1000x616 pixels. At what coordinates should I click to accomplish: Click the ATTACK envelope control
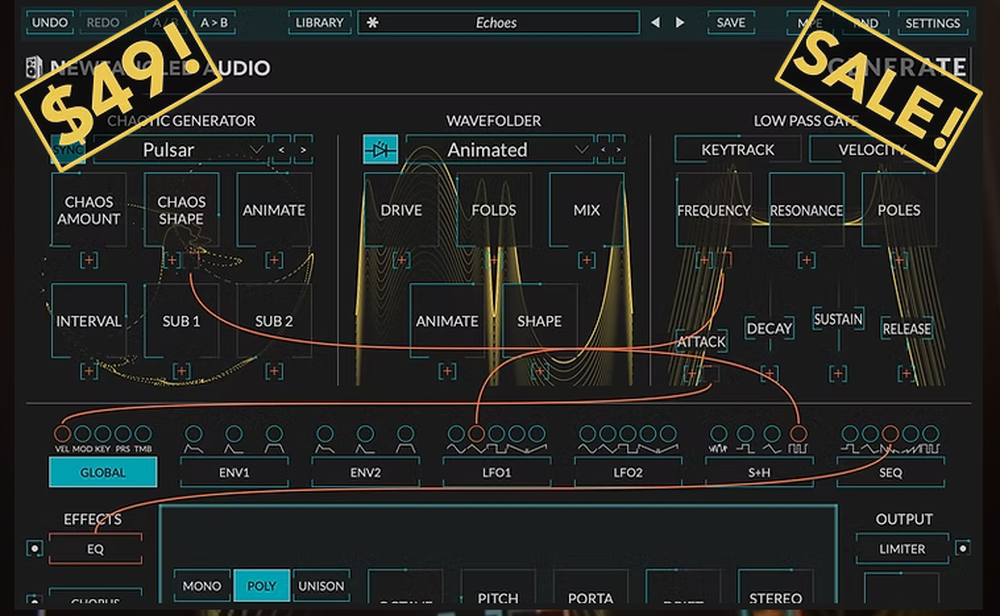coord(702,342)
